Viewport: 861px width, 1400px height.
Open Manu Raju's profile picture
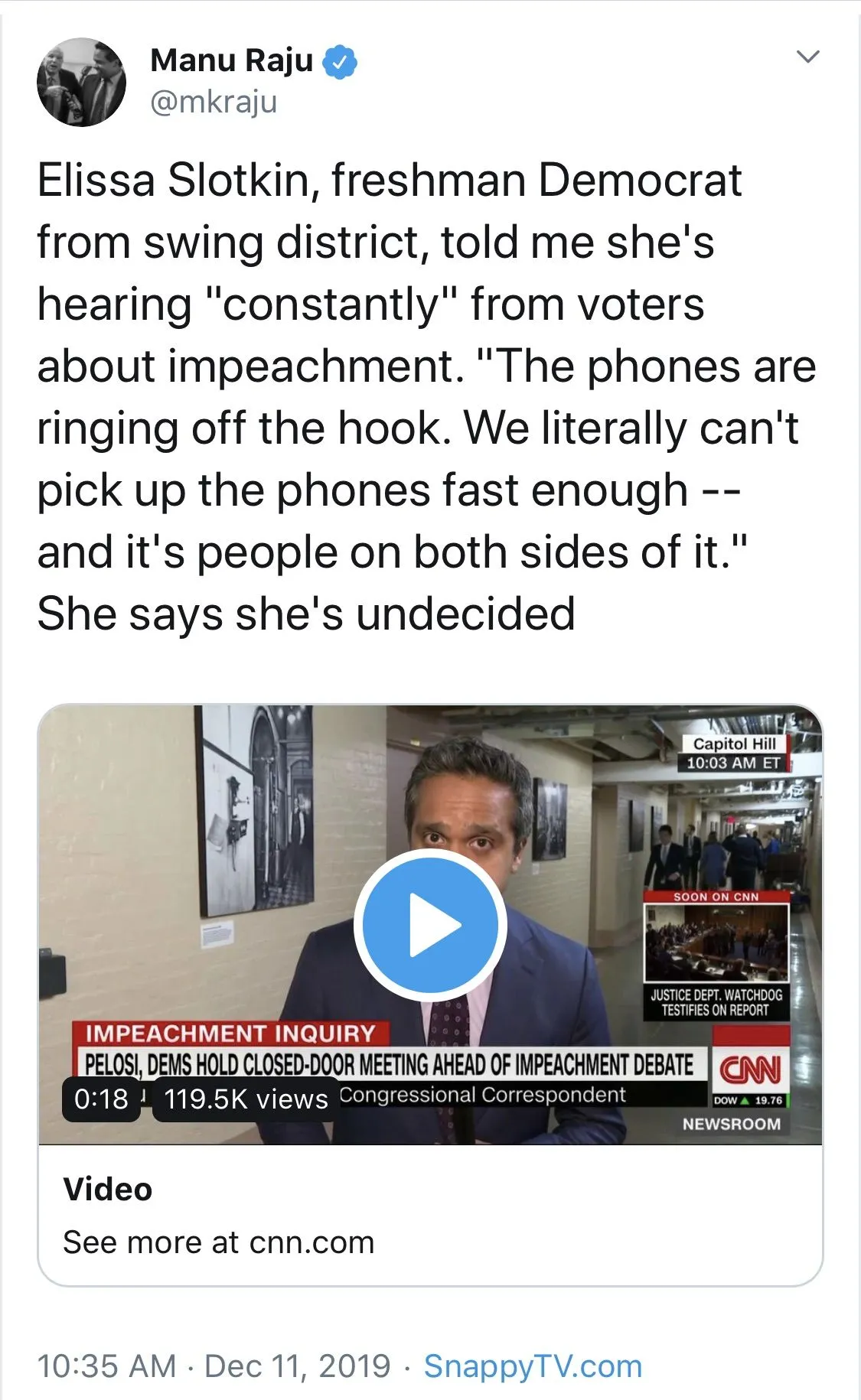[x=81, y=82]
